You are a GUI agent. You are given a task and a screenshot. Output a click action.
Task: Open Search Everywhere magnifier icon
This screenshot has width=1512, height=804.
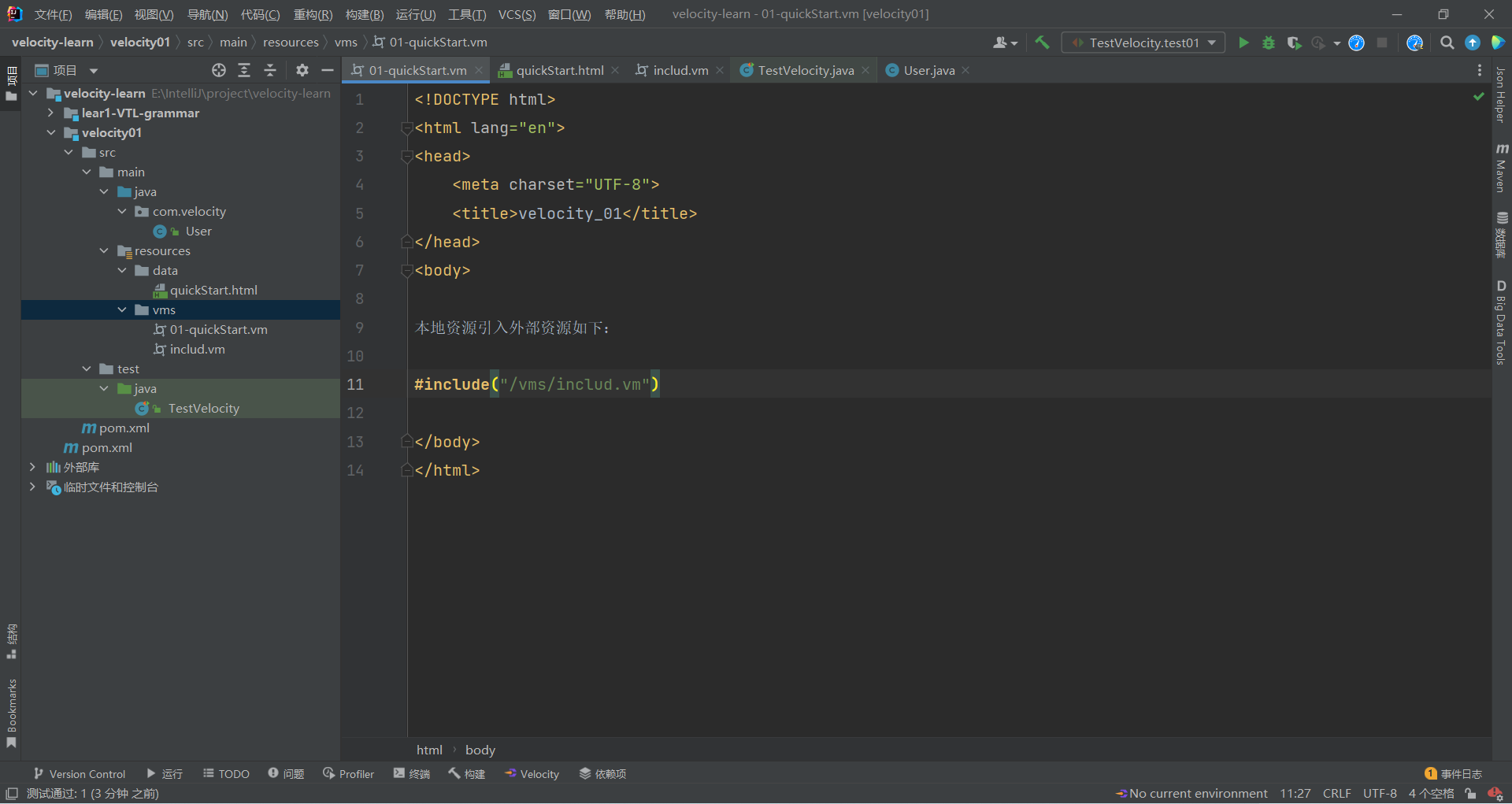pos(1447,43)
